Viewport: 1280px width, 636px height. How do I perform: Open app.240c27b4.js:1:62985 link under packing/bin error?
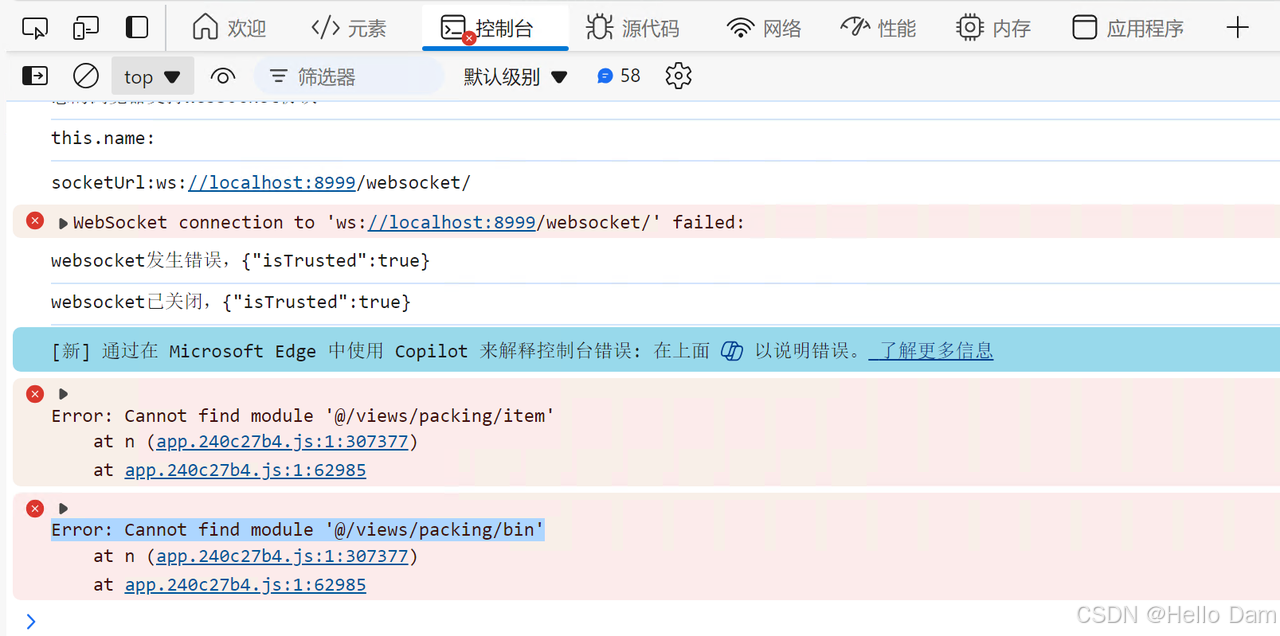(245, 585)
